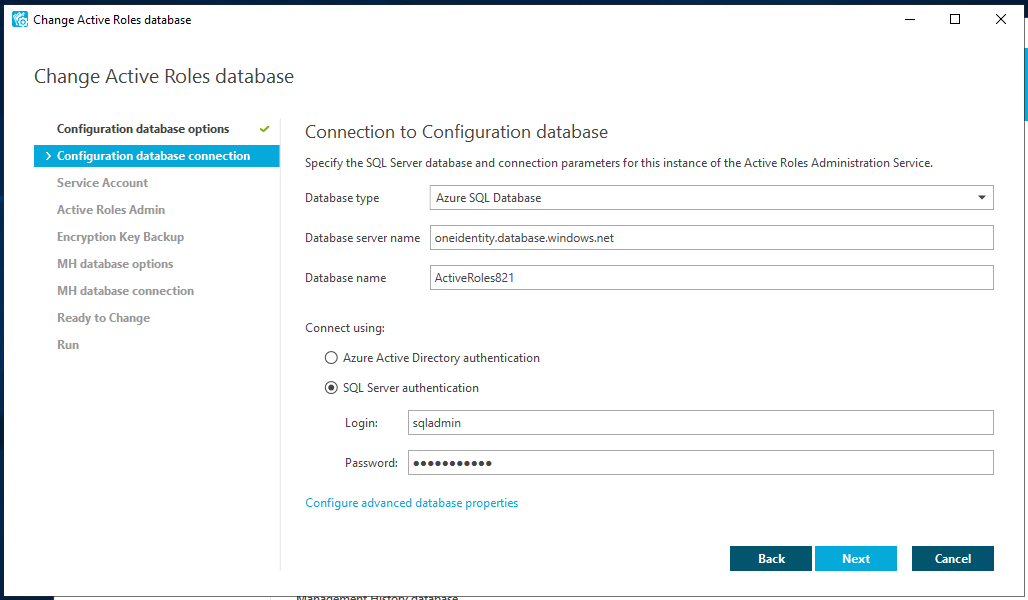The width and height of the screenshot is (1028, 600).
Task: Click the Active Roles app icon in title bar
Action: point(19,19)
